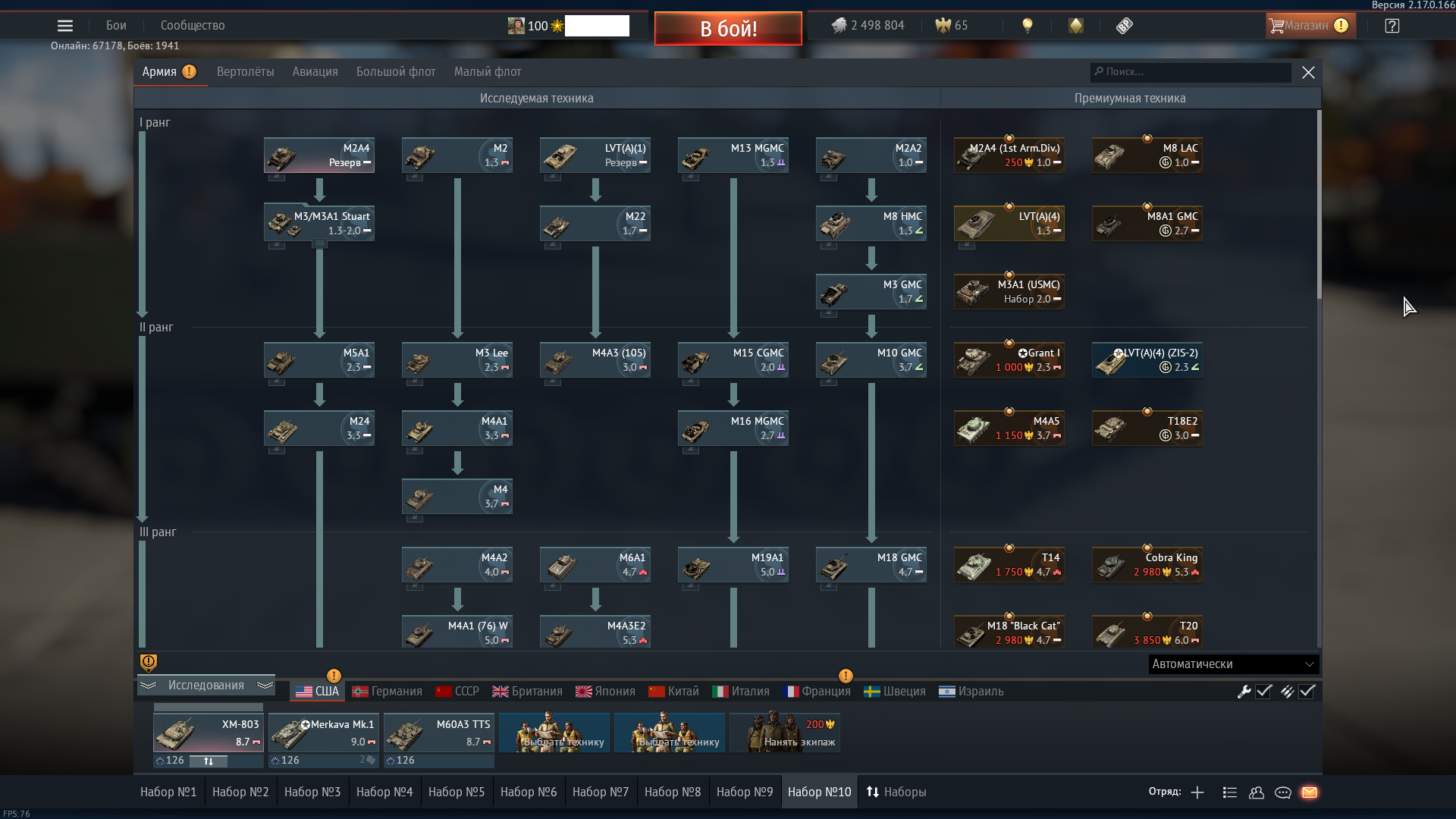Open the hamburger main menu
The image size is (1456, 819).
pyautogui.click(x=65, y=26)
